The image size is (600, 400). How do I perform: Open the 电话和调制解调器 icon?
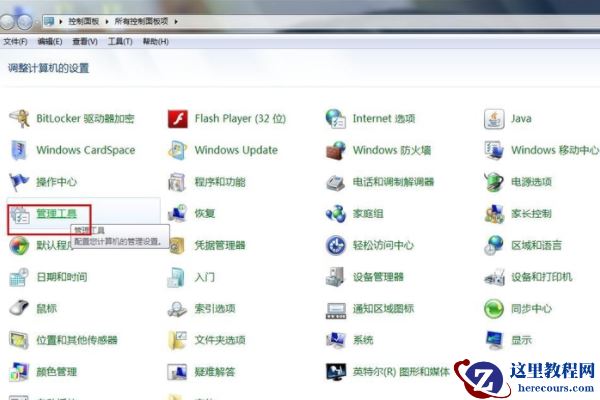click(x=336, y=183)
